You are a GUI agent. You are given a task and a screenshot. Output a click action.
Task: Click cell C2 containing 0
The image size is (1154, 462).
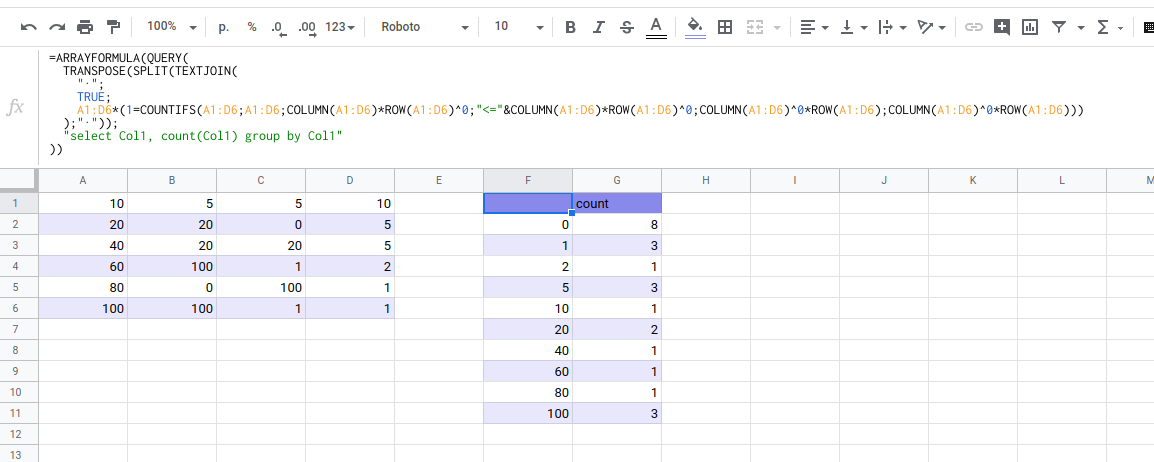click(261, 224)
